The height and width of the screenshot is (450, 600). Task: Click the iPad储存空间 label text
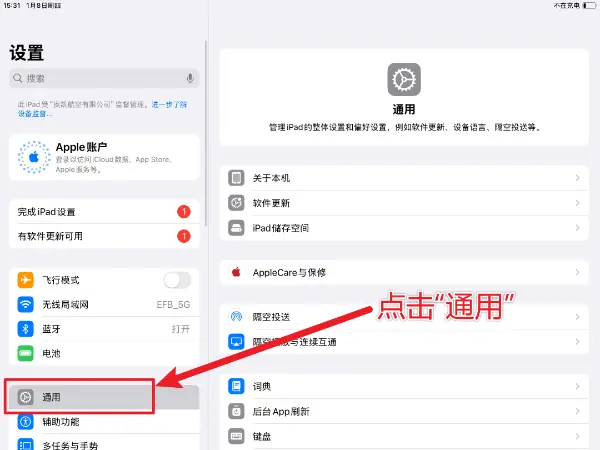[x=280, y=228]
